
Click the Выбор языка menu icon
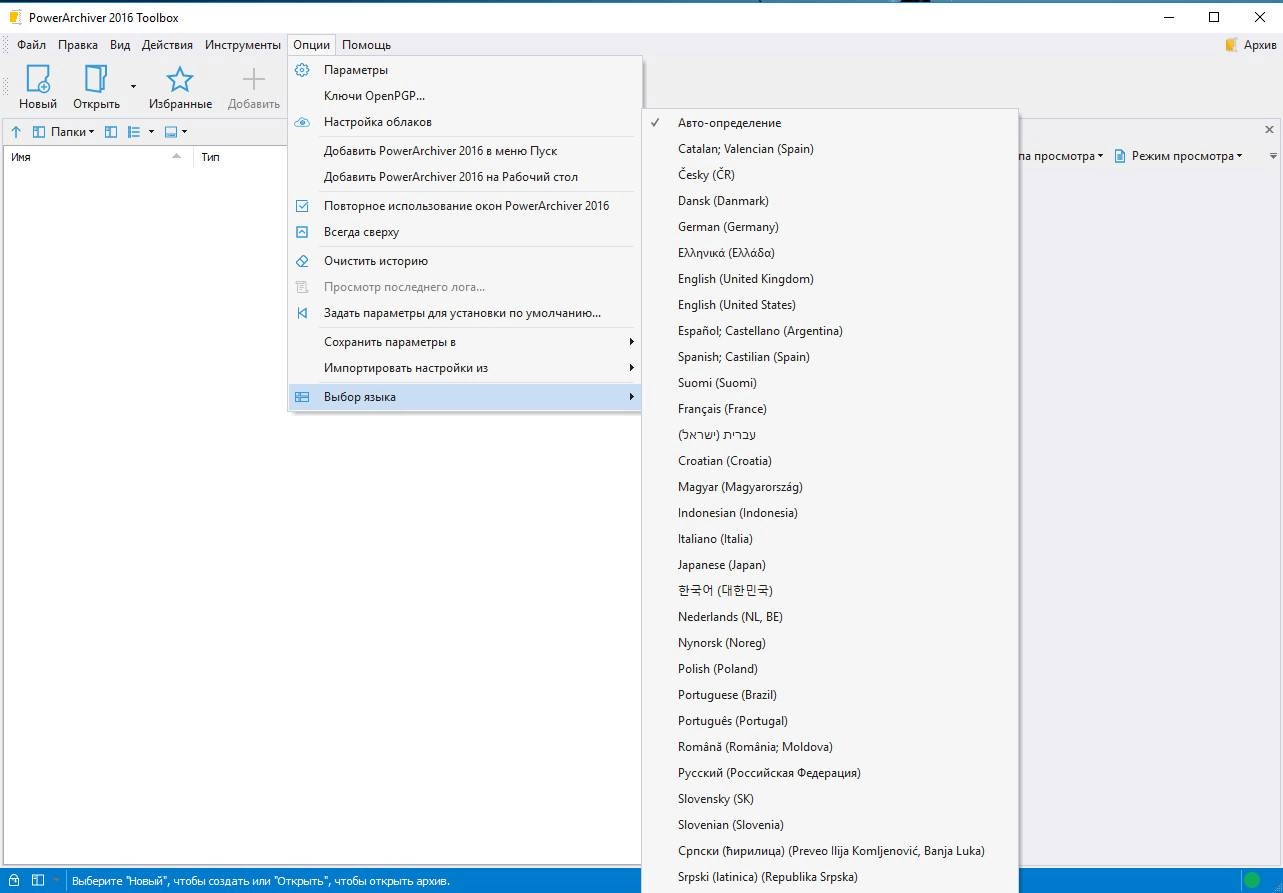pyautogui.click(x=302, y=397)
